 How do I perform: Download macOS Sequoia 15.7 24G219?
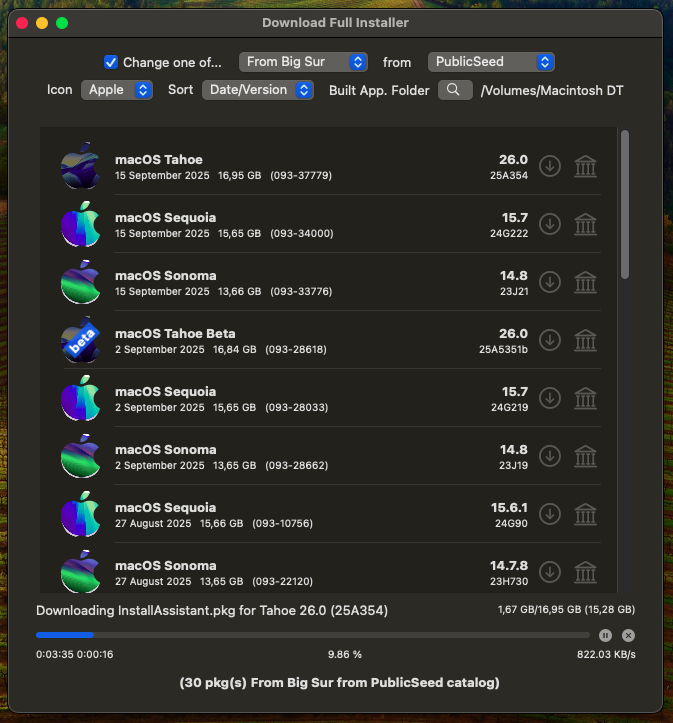coord(550,398)
